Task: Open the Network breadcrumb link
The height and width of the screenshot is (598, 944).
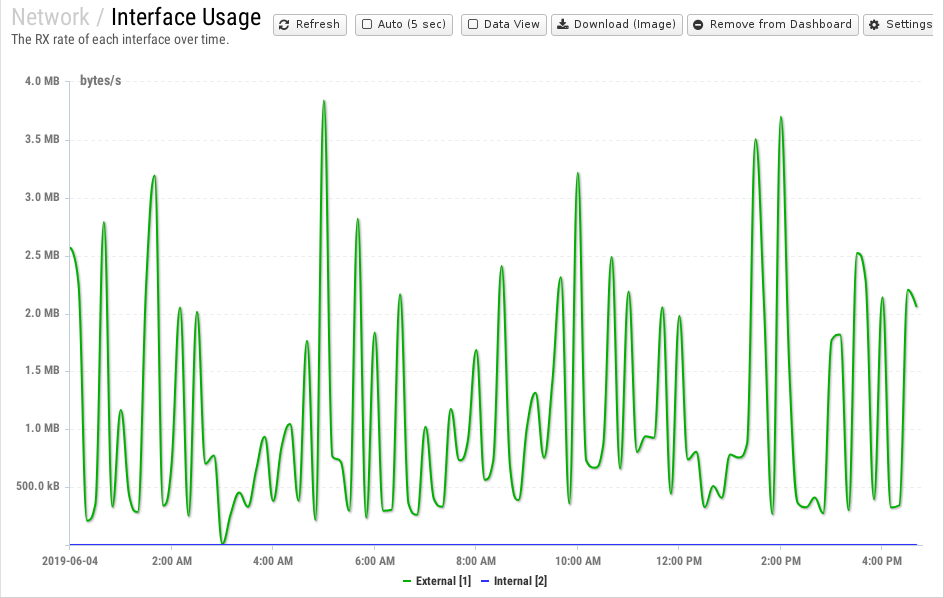Action: (51, 17)
